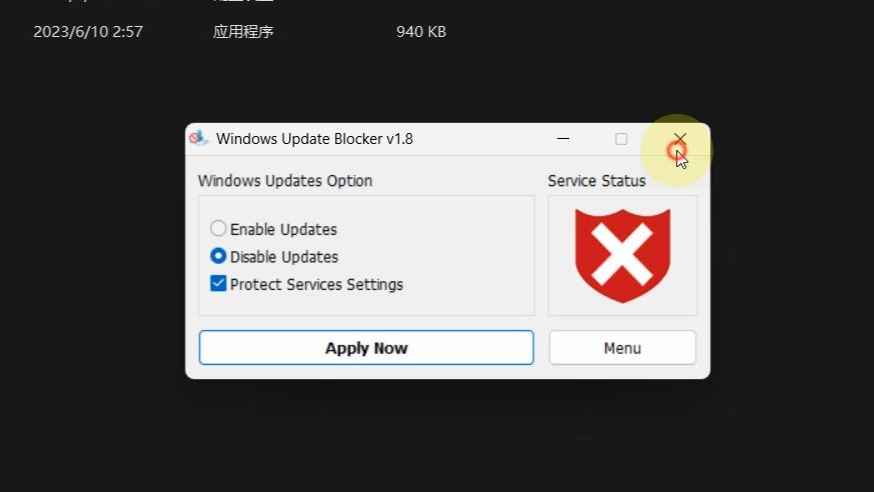Image resolution: width=874 pixels, height=492 pixels.
Task: Minimize the Windows Update Blocker window
Action: 563,139
